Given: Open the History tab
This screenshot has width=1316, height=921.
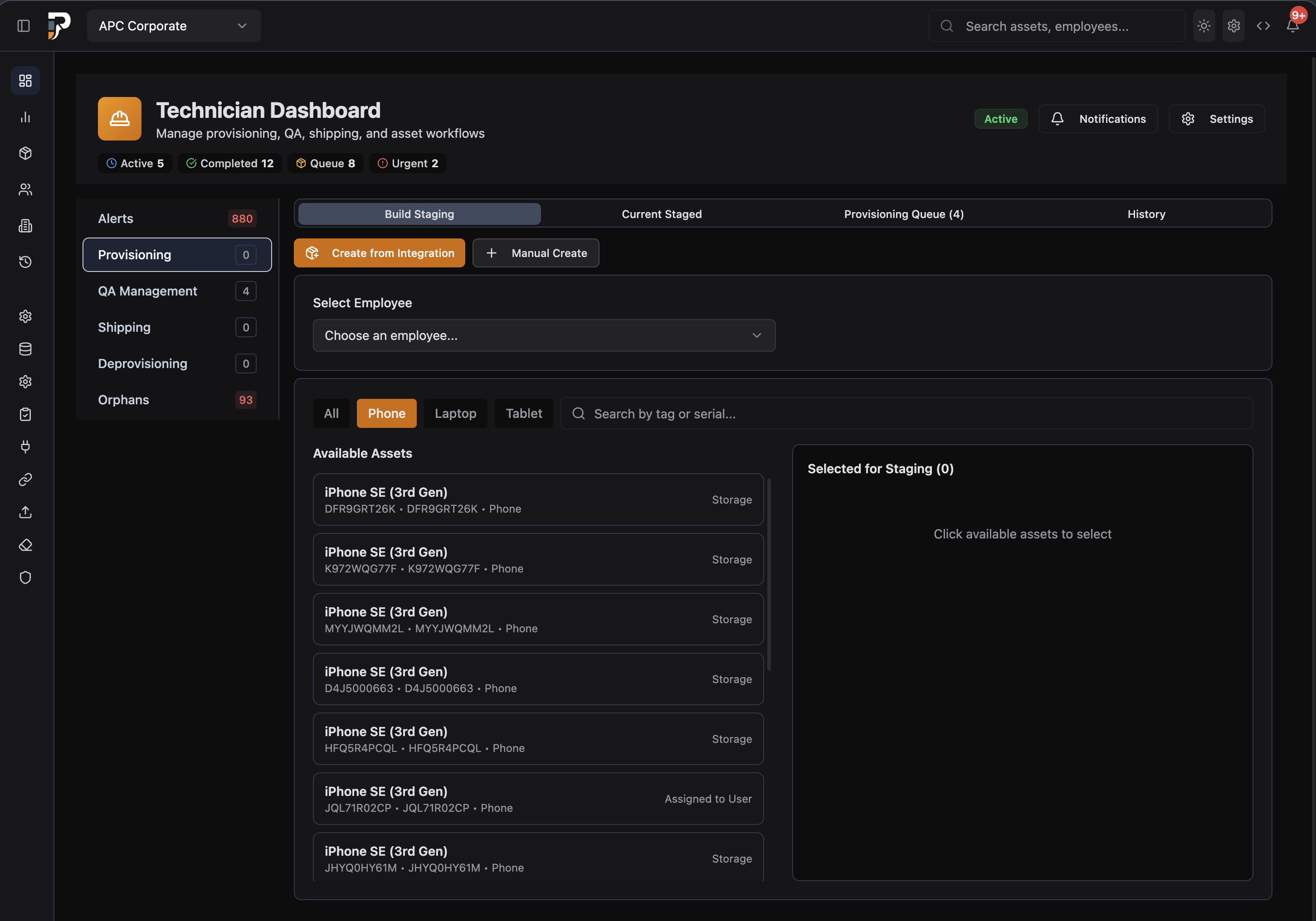Looking at the screenshot, I should (x=1146, y=213).
